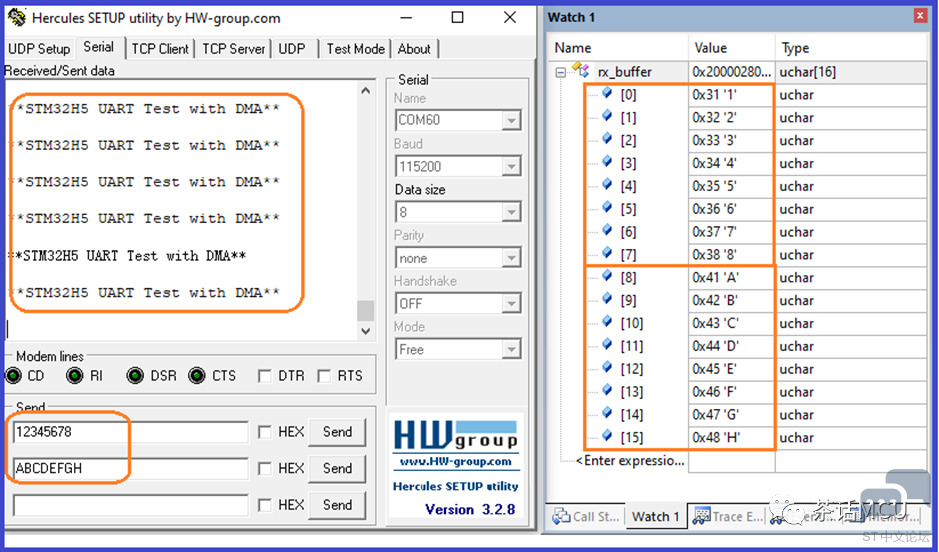Viewport: 939px width, 552px height.
Task: Enable the DTR checkbox
Action: (x=264, y=376)
